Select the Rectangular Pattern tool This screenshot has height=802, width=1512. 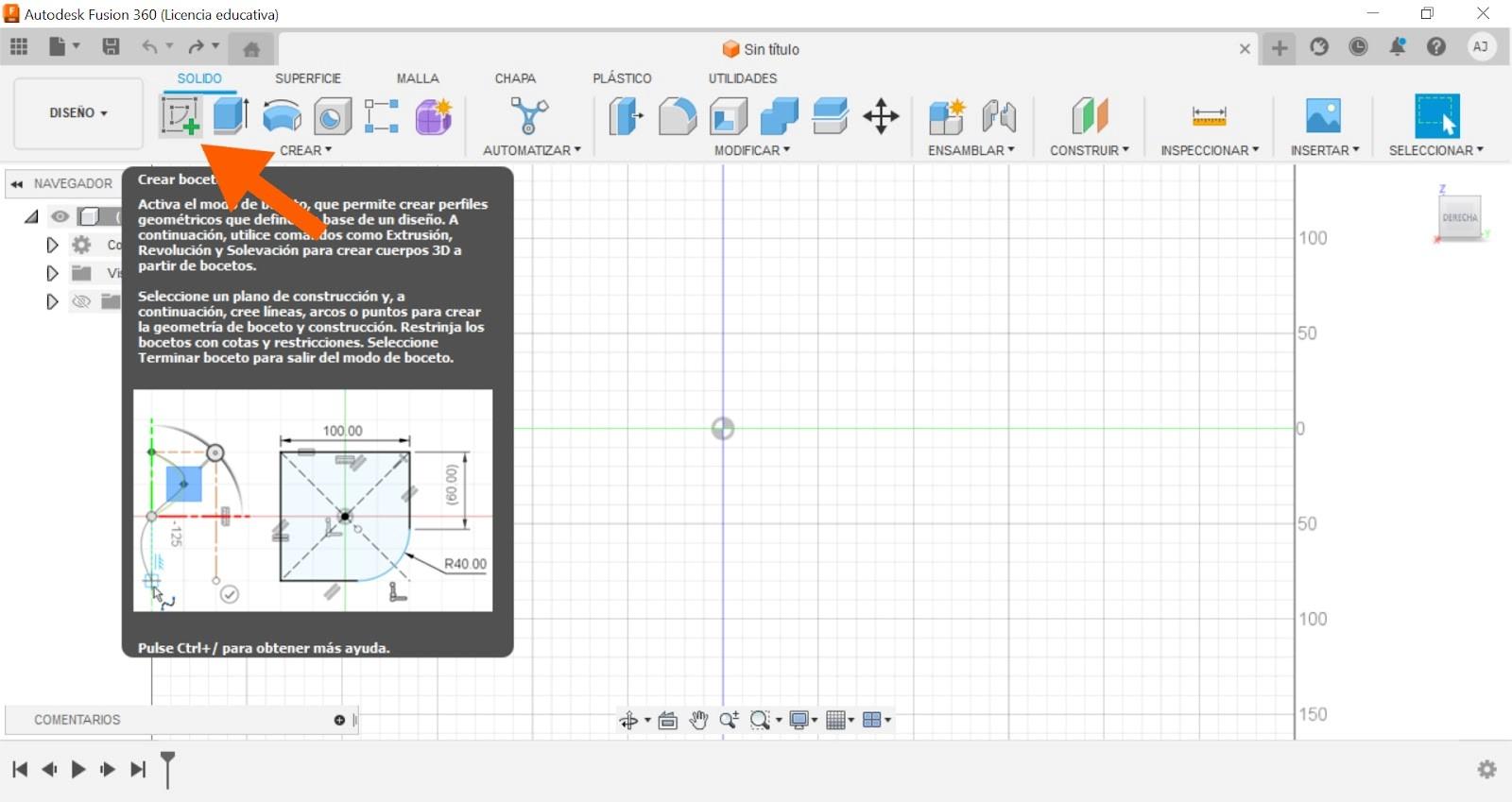[x=382, y=116]
